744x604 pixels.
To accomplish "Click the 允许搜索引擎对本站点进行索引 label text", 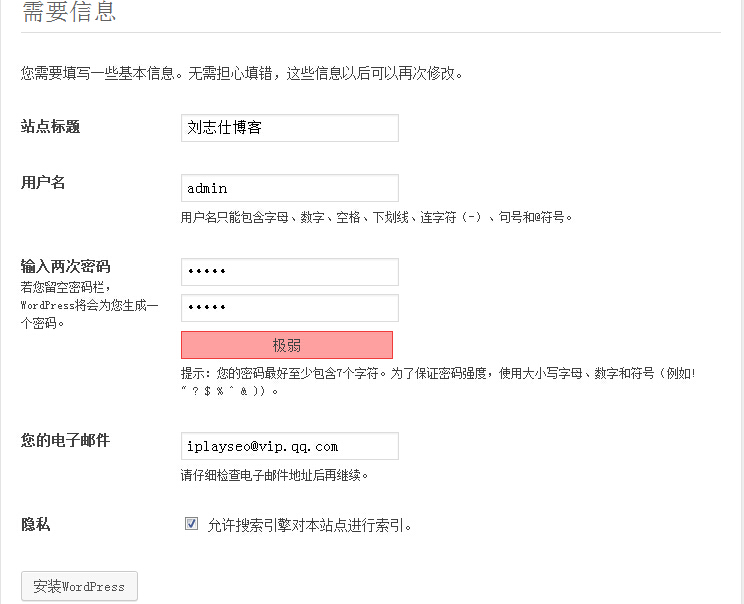I will point(309,525).
